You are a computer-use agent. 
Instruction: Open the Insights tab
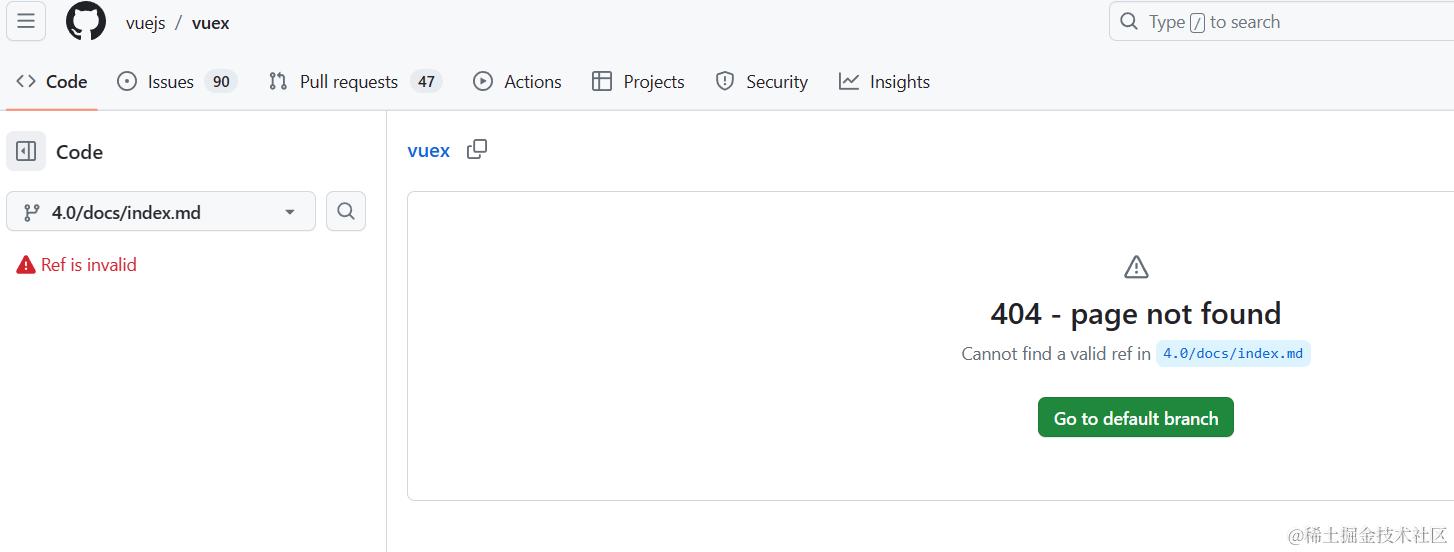pos(884,82)
